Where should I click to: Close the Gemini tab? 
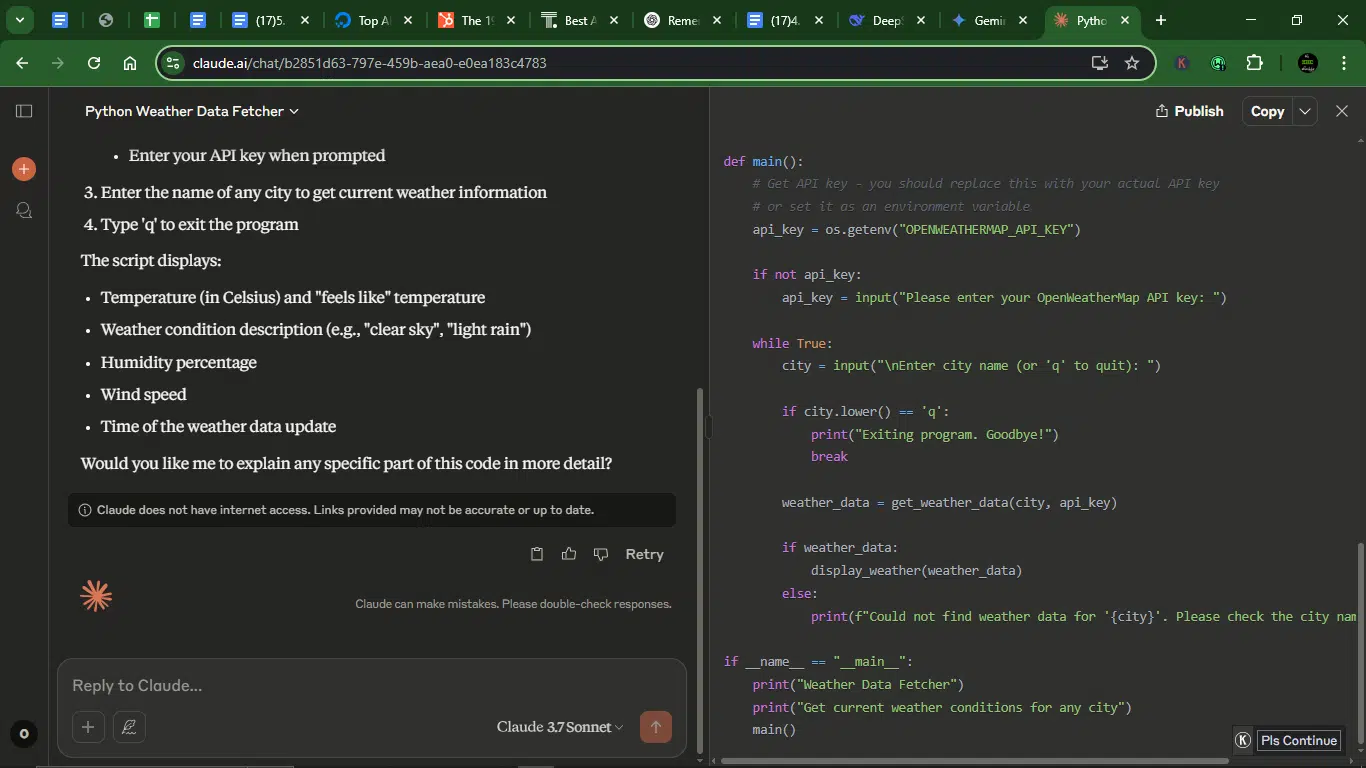pos(1023,20)
